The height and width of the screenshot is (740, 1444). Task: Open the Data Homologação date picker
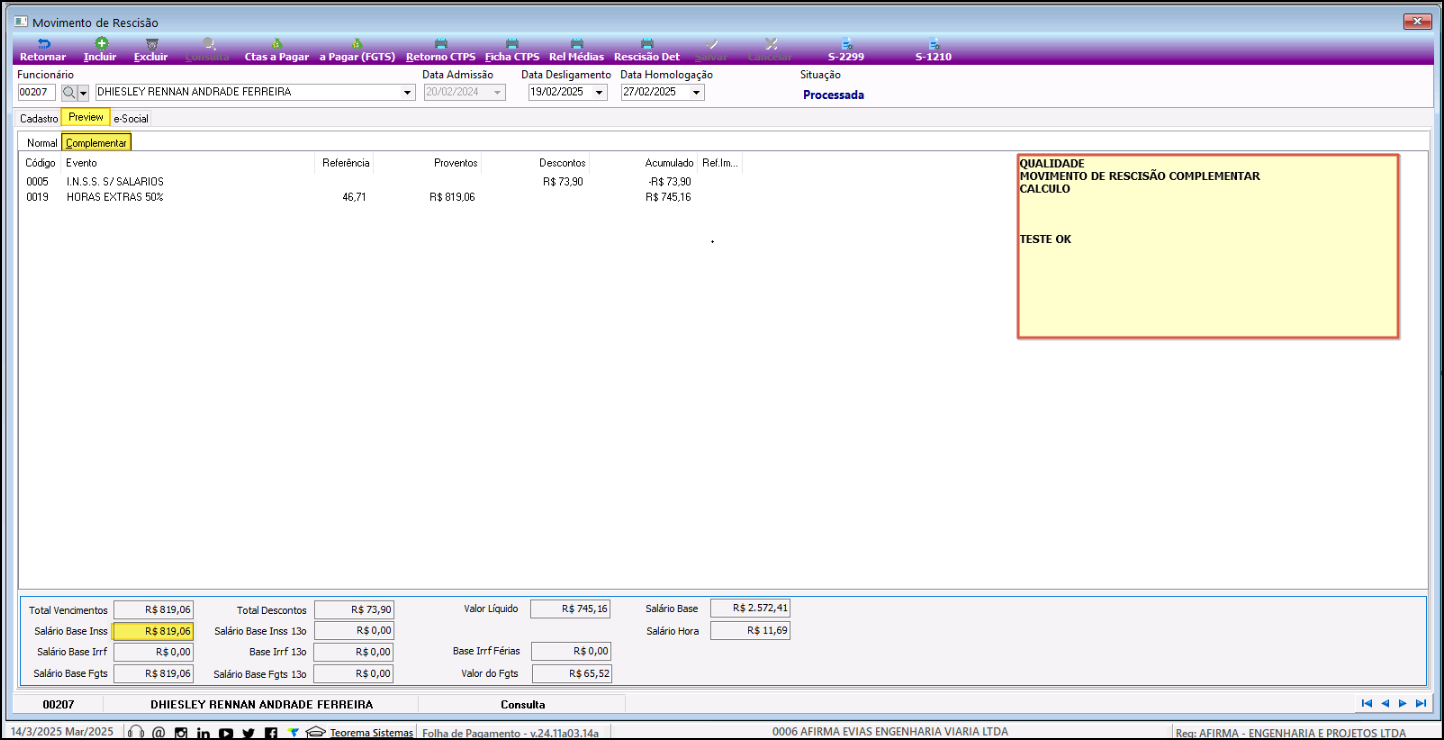pyautogui.click(x=697, y=92)
